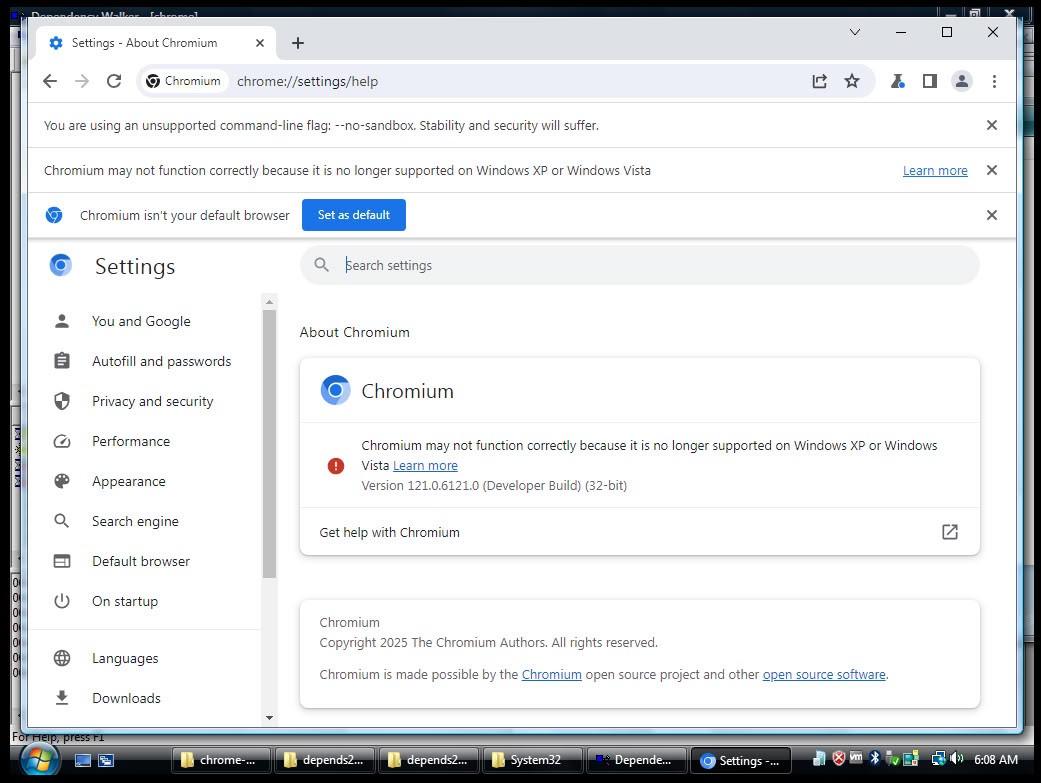Click the Search settings input field
1041x783 pixels.
650,265
